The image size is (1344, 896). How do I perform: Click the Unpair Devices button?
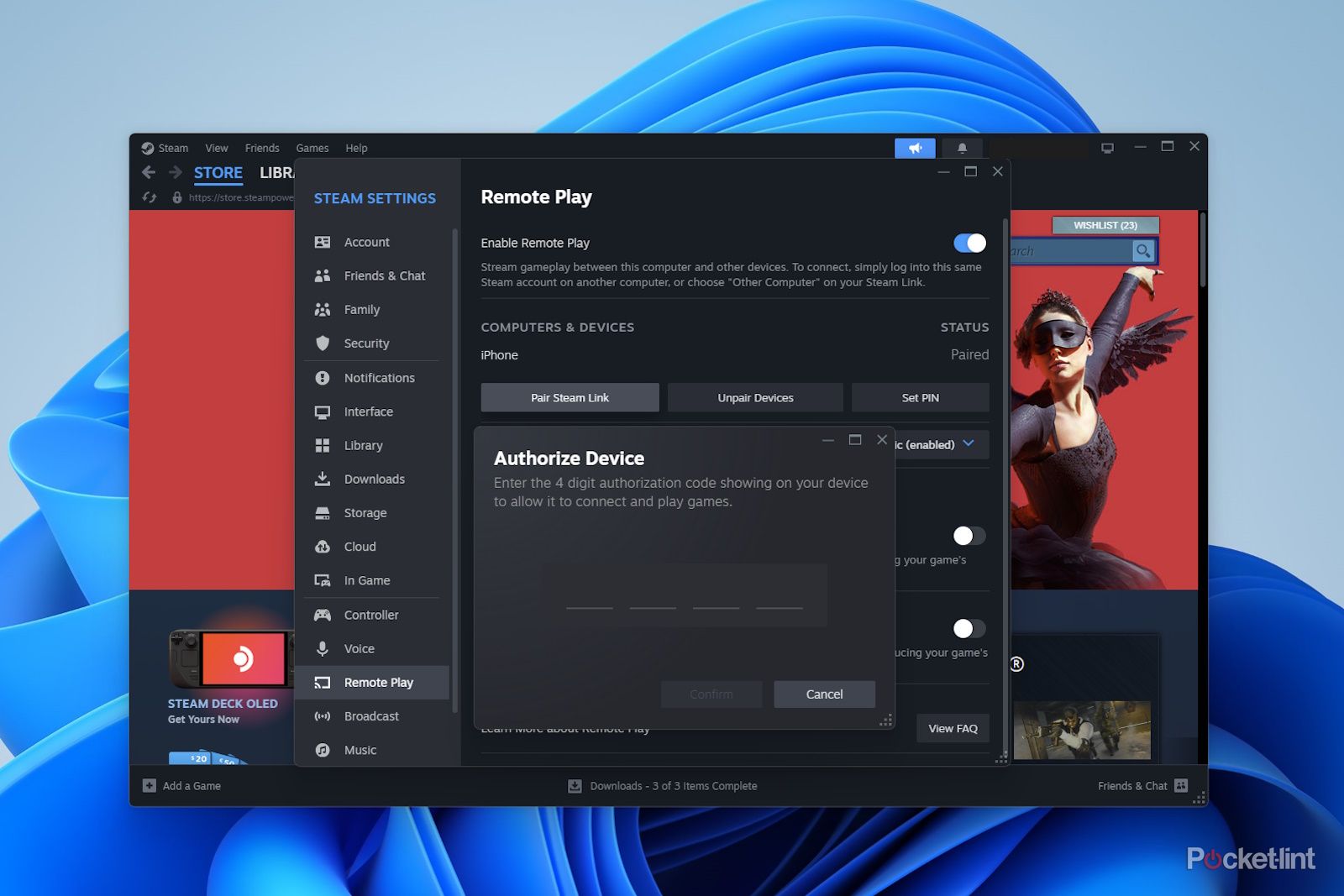754,398
